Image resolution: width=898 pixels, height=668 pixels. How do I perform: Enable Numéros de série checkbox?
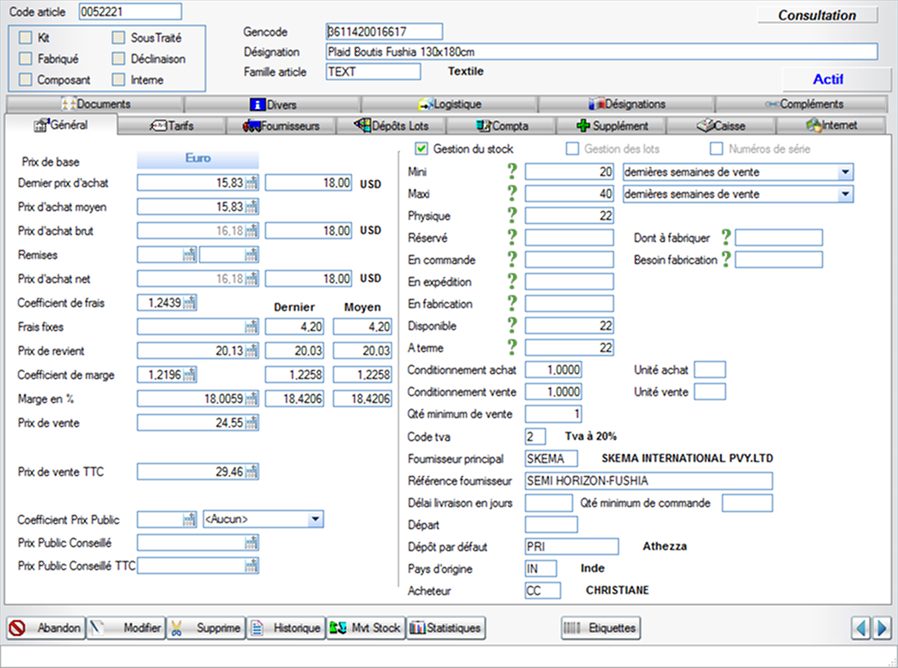(716, 149)
